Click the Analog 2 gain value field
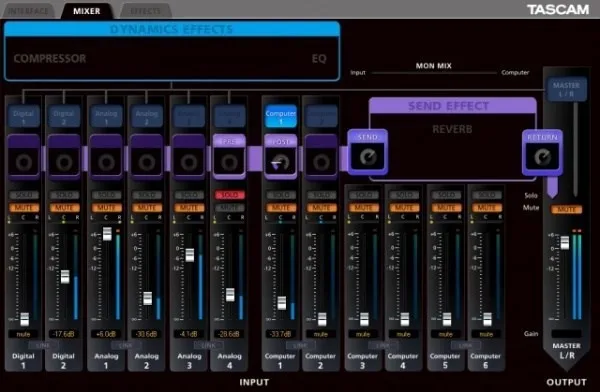This screenshot has width=600, height=392. pos(147,334)
